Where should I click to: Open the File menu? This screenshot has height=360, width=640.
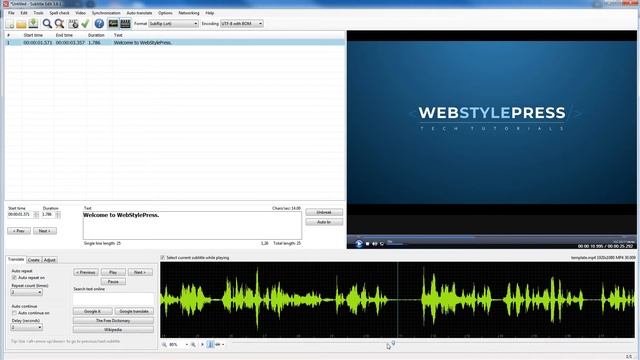[11, 13]
